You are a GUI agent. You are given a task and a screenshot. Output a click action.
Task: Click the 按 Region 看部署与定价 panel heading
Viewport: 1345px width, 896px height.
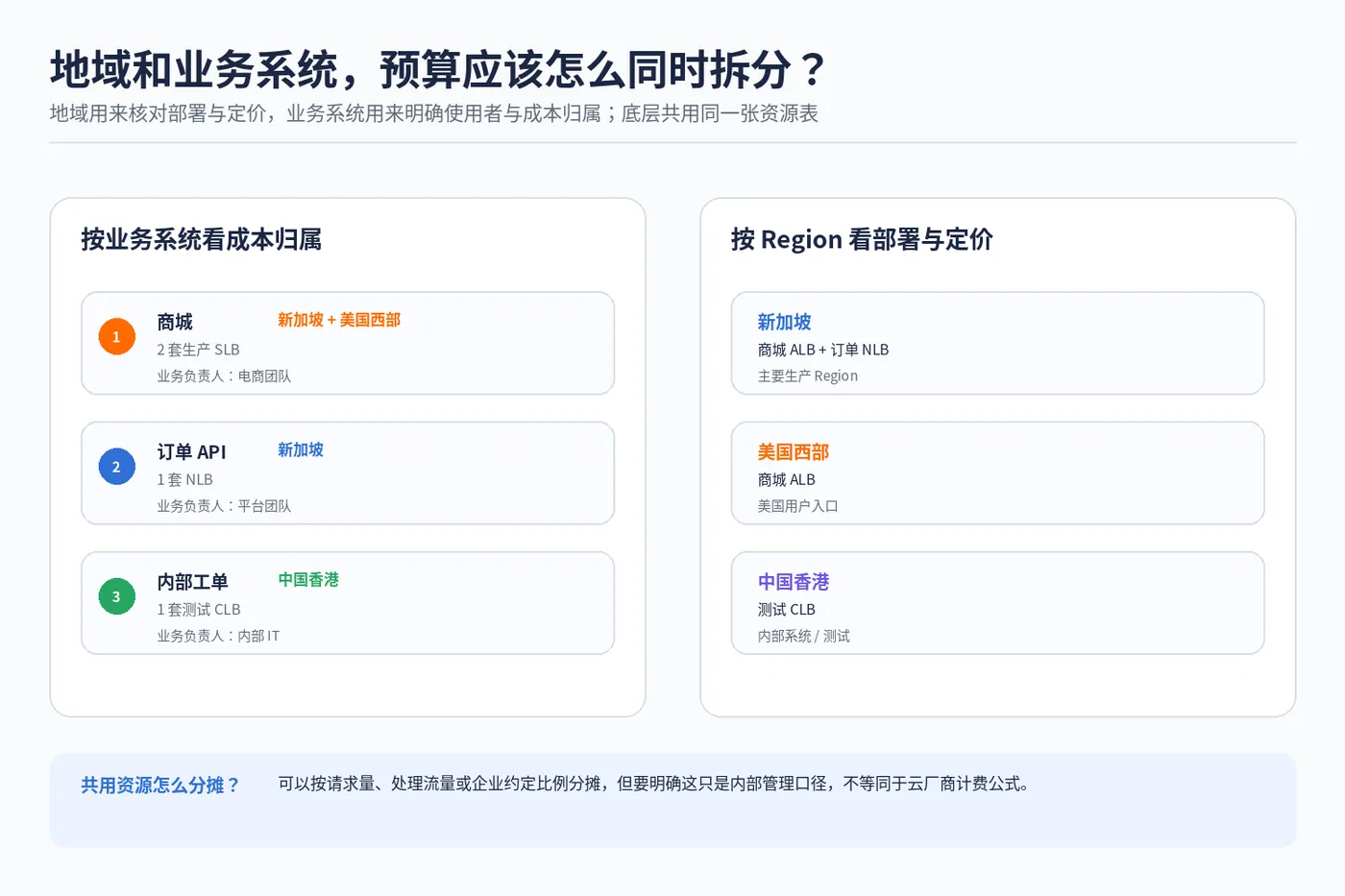[862, 239]
